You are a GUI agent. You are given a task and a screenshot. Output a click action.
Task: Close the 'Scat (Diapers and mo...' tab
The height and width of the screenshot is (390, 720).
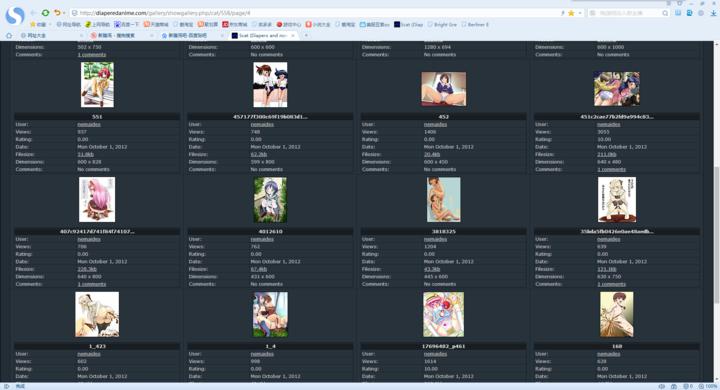293,35
